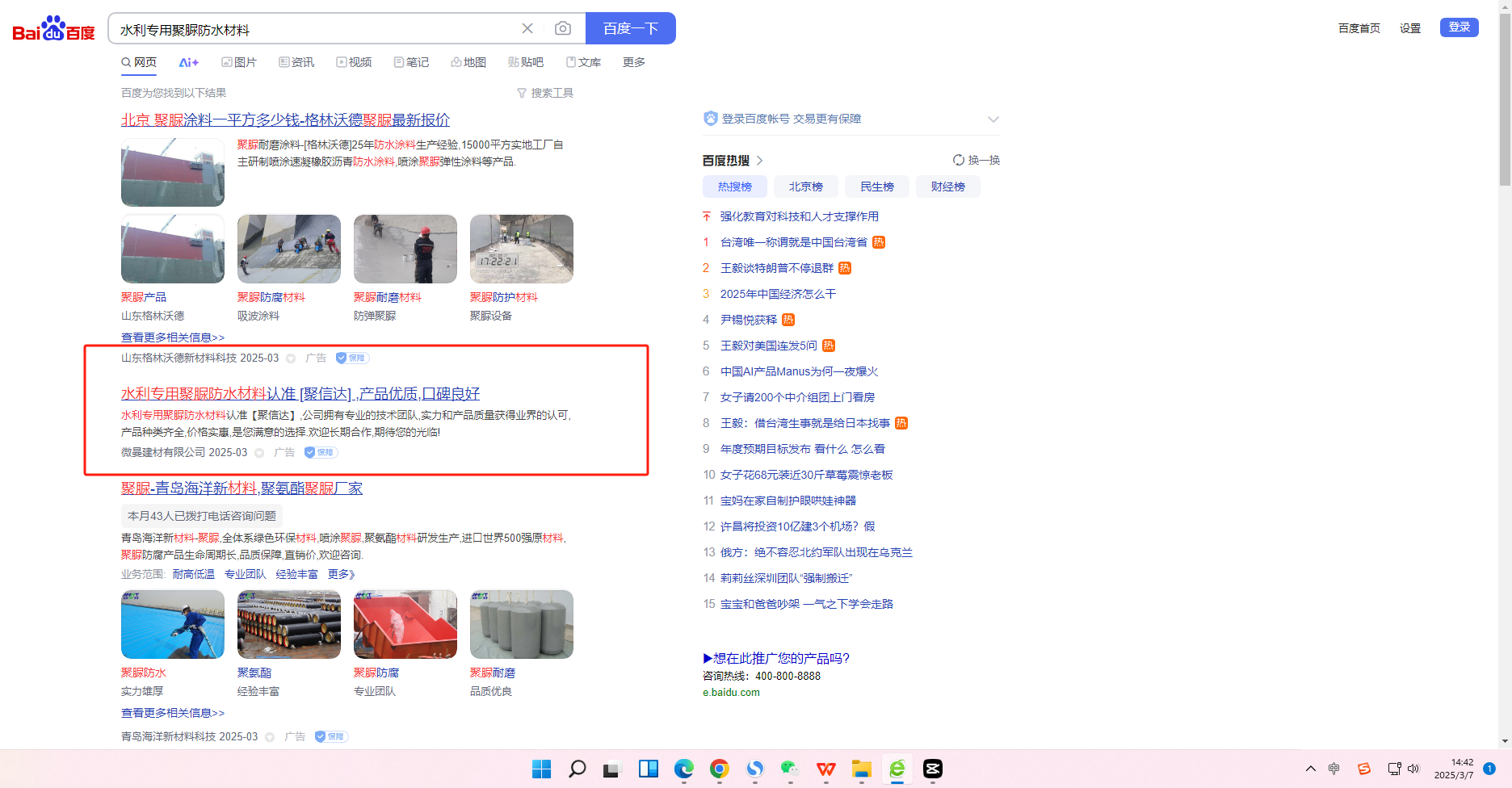Click the search query input field
Screen dimensions: 1512x788
[315, 29]
